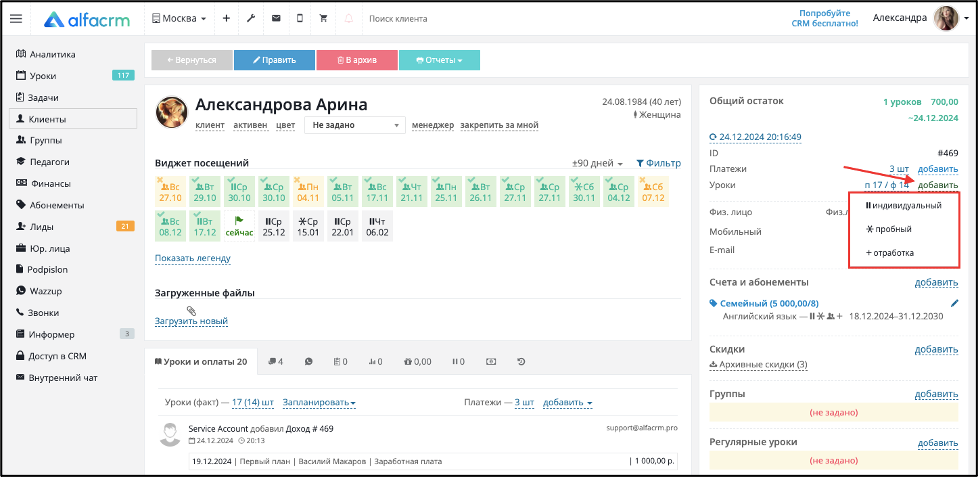Viewport: 979px width, 479px height.
Task: Open the history clock tab
Action: tap(522, 361)
